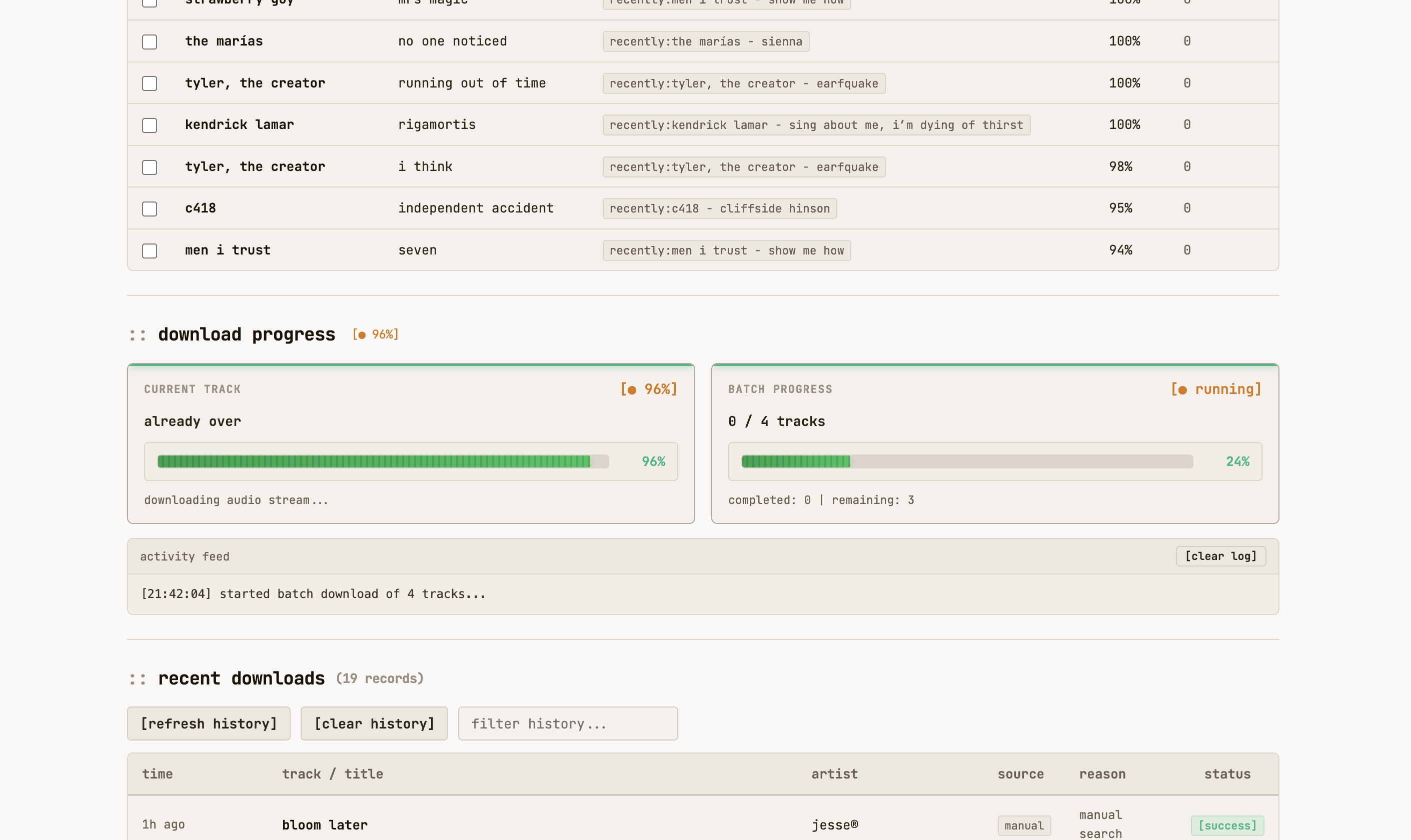The image size is (1411, 840).
Task: Click the track title 'seven'
Action: pos(417,250)
